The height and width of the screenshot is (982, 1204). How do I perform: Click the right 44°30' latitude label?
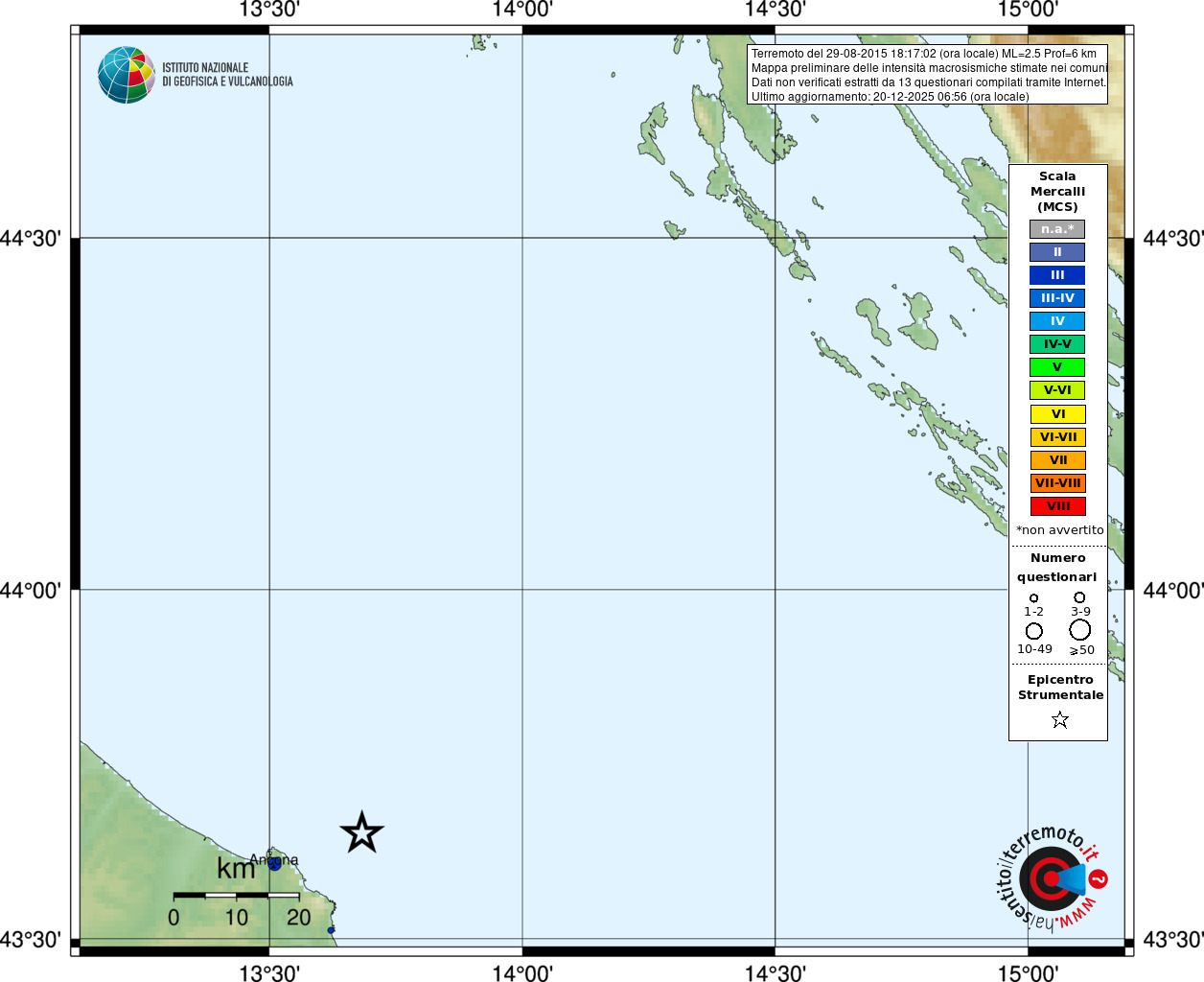1173,239
